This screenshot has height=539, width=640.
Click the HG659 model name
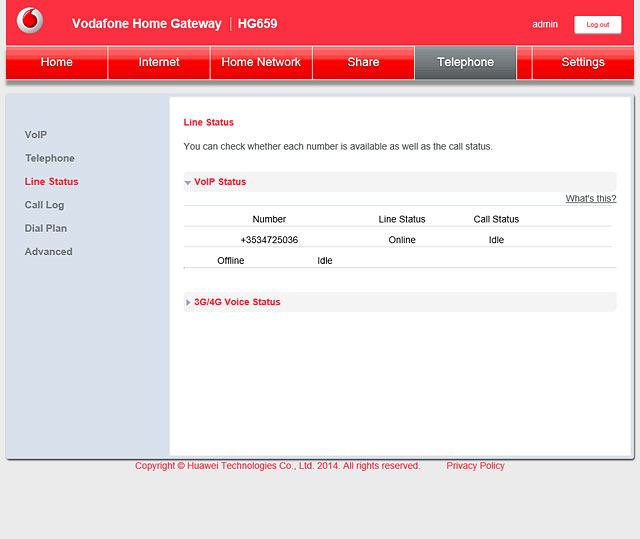258,24
